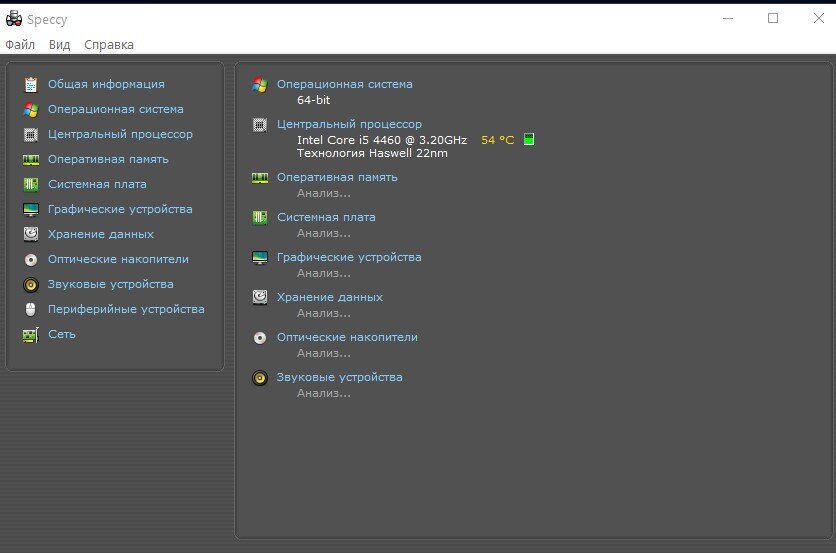Click the mouse icon beside Периферийные устройства in sidebar
836x553 pixels.
click(31, 309)
